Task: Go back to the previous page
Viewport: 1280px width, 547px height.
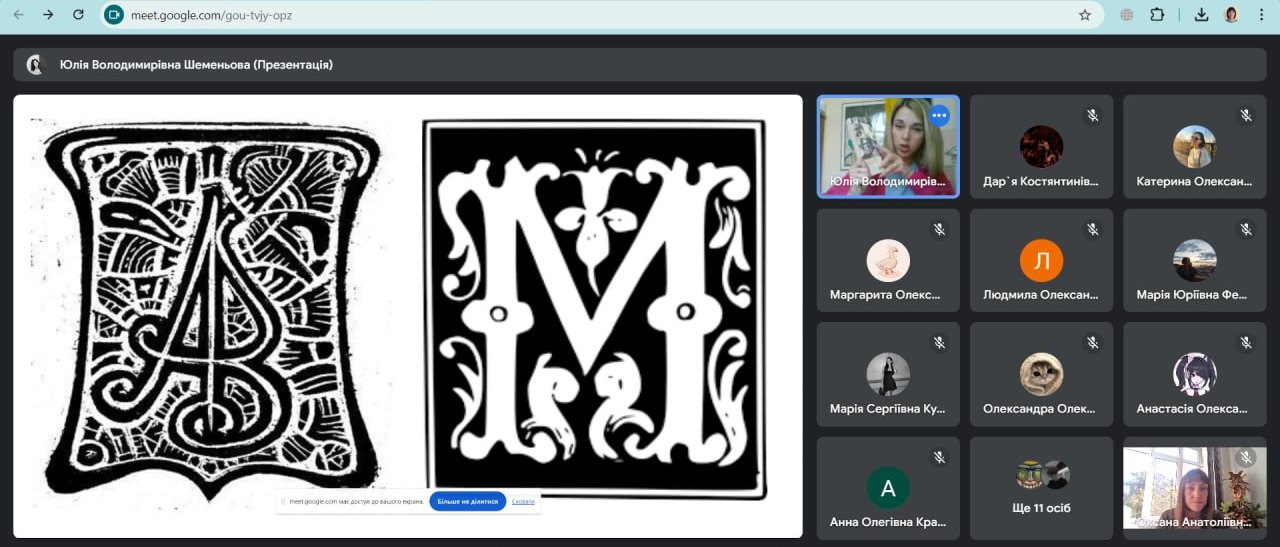Action: click(18, 15)
